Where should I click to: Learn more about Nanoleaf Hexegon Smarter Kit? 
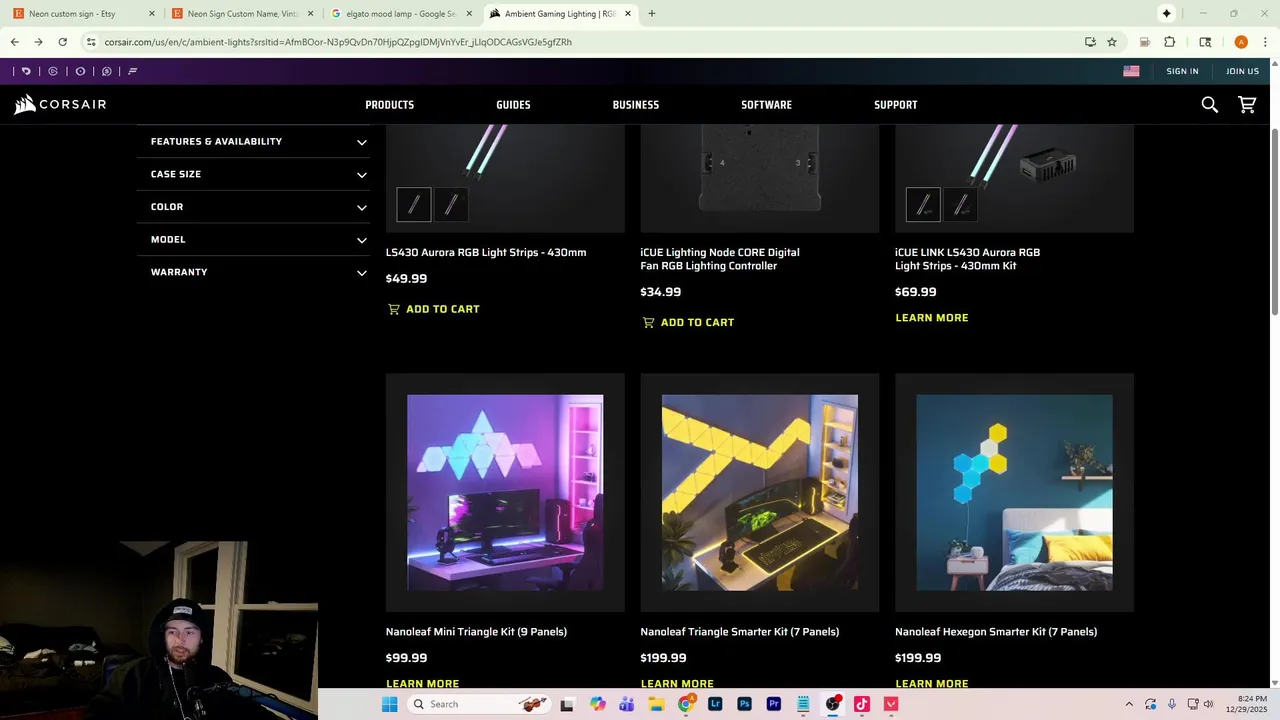click(x=932, y=683)
